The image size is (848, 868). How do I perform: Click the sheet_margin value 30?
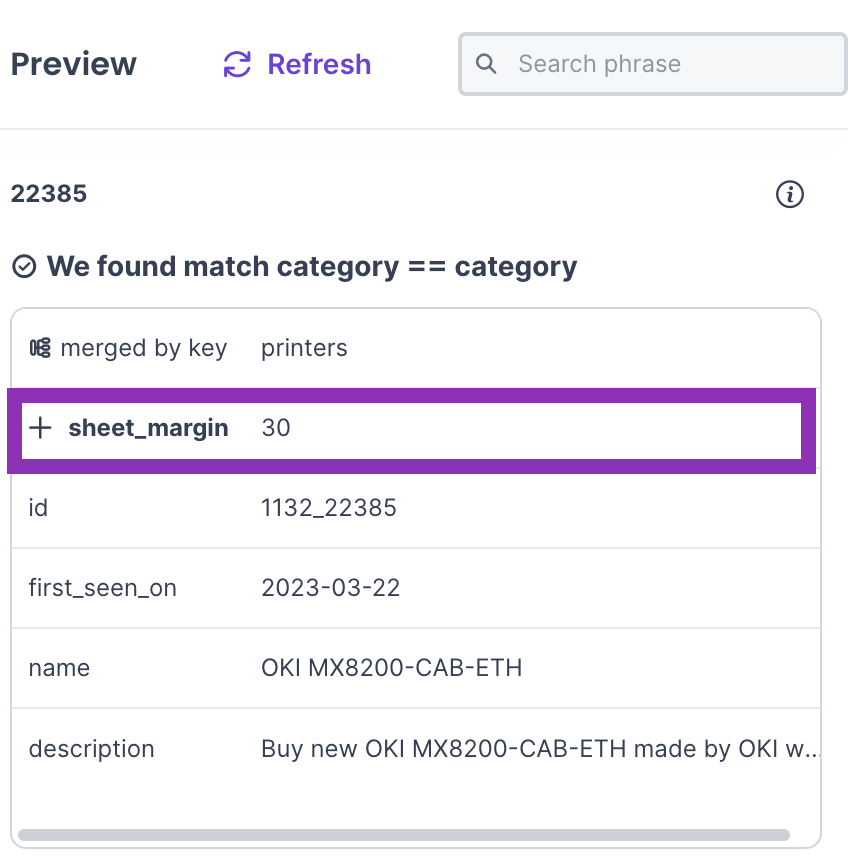pyautogui.click(x=276, y=428)
